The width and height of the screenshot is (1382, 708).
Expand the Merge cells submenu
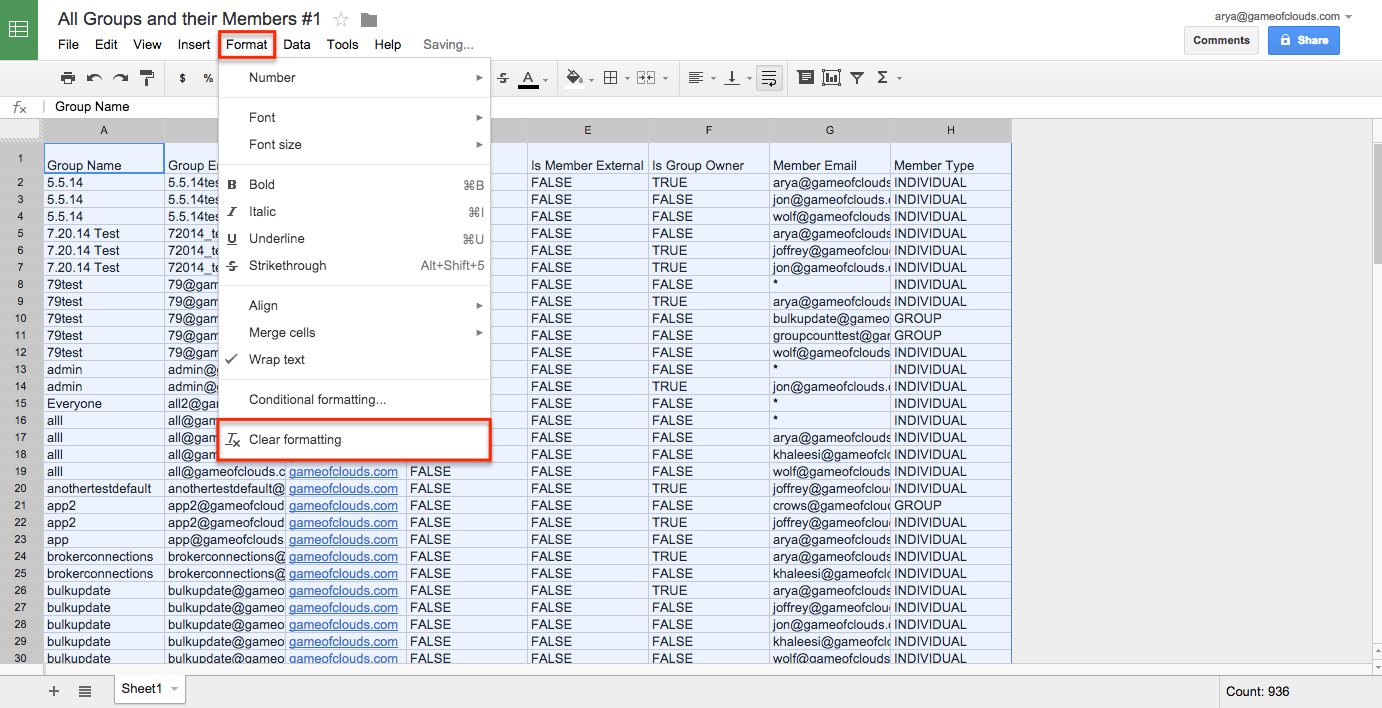point(354,333)
